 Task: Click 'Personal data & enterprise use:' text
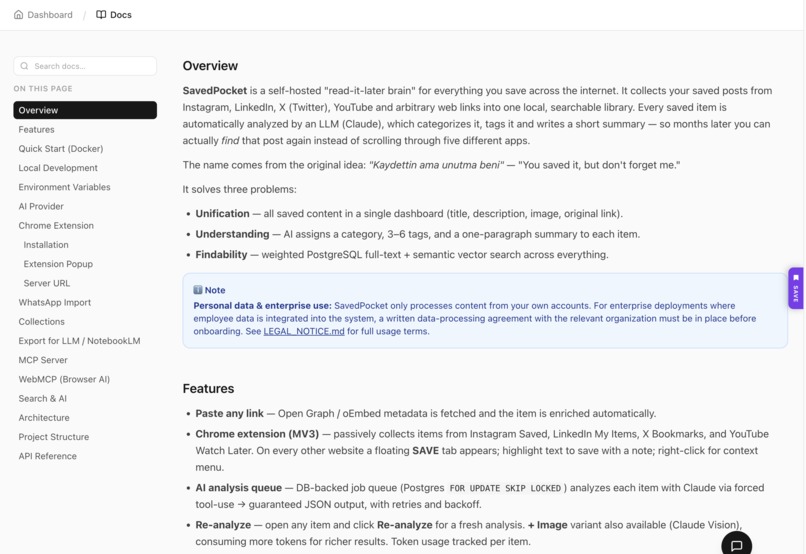click(262, 306)
